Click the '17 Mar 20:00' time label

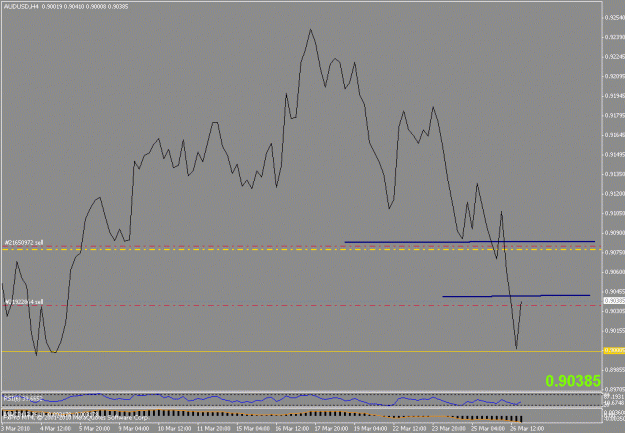tap(331, 429)
